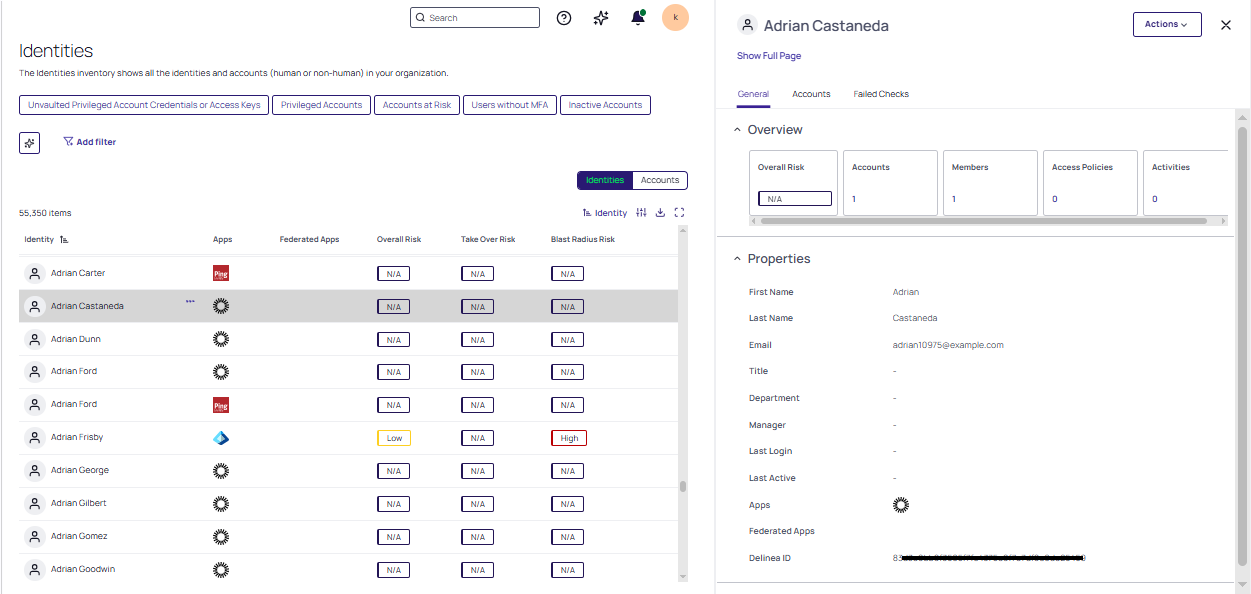Open the Actions dropdown
Screen dimensions: 1251x594
(x=1166, y=25)
